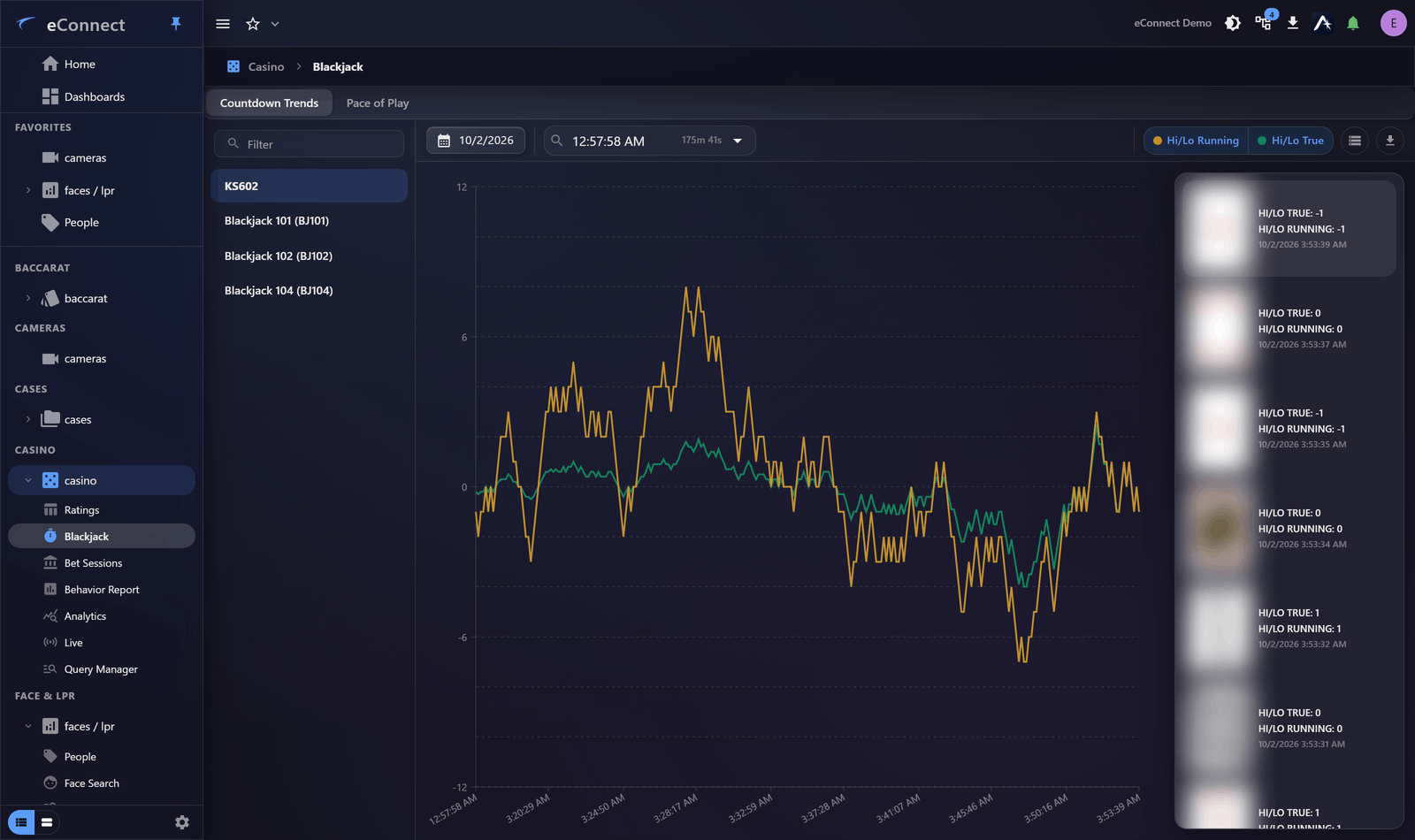The width and height of the screenshot is (1415, 840).
Task: Unpin the eConnect sidebar with pin icon
Action: pyautogui.click(x=176, y=24)
